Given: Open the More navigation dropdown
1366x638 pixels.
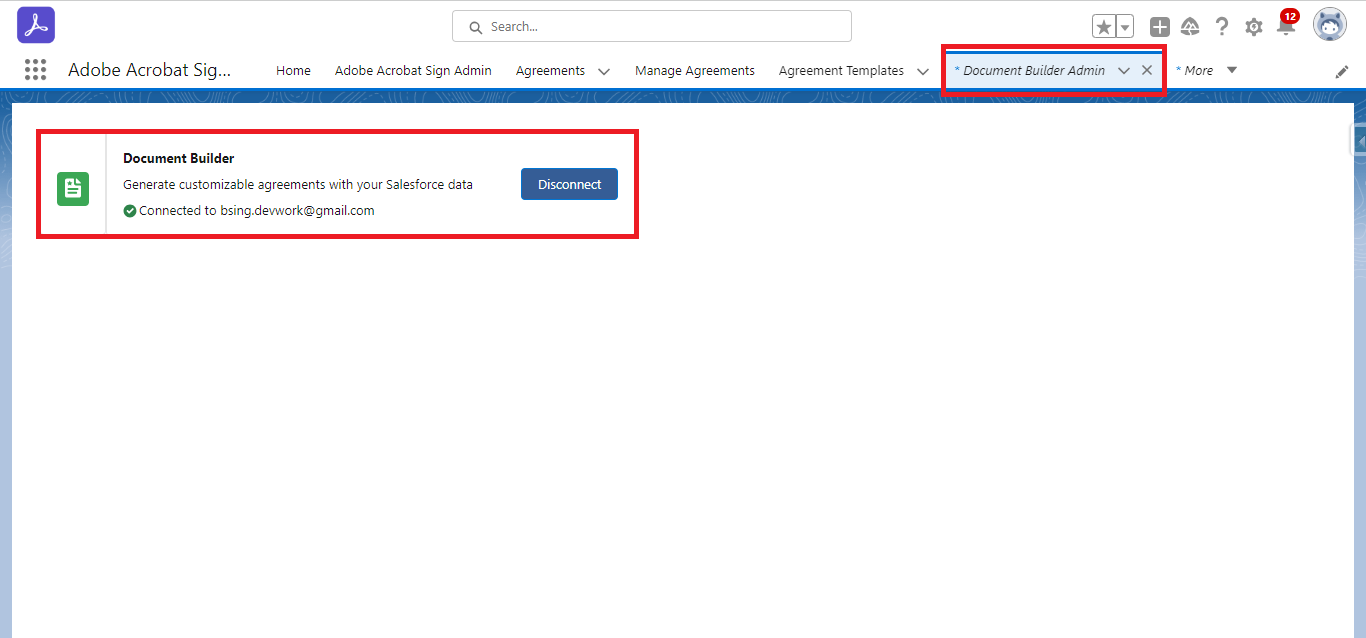Looking at the screenshot, I should [1206, 70].
